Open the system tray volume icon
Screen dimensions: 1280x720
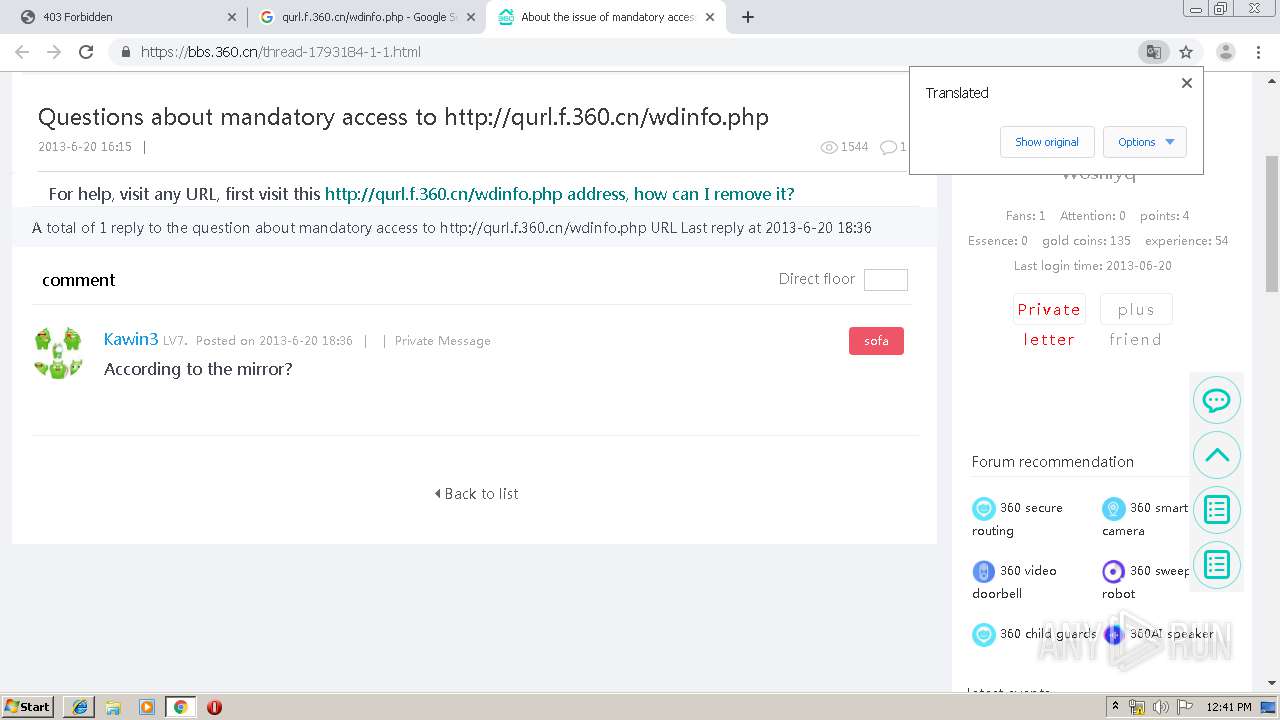click(1161, 707)
